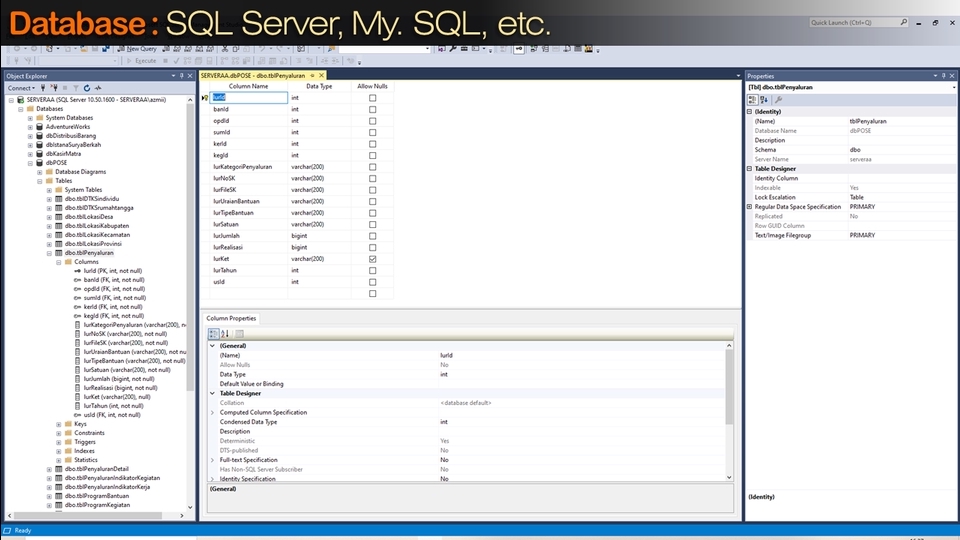This screenshot has width=960, height=540.
Task: Pin the Object Explorer panel
Action: (x=182, y=76)
